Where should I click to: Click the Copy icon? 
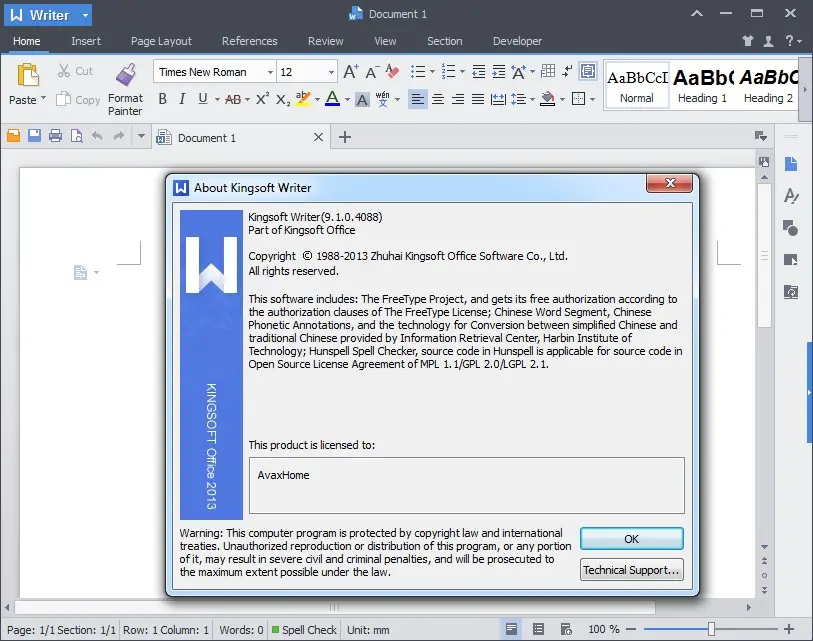63,99
